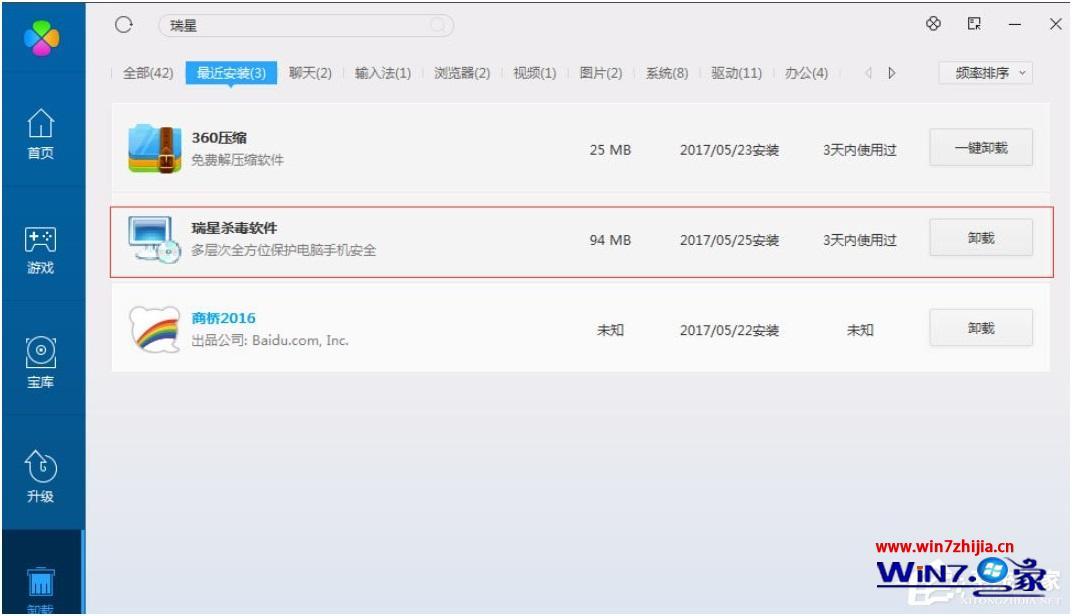1072x616 pixels.
Task: Click the 多层次全方位保护电脑手机安全 description
Action: click(x=284, y=250)
